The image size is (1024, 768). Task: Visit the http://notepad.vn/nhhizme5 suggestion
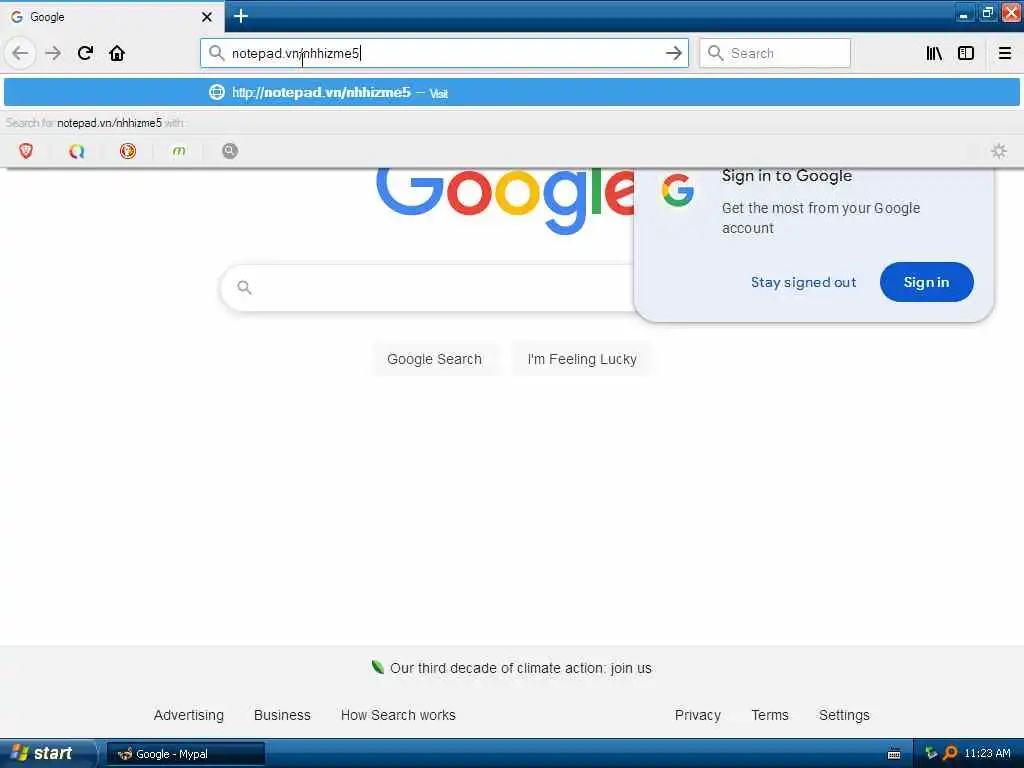pos(512,92)
